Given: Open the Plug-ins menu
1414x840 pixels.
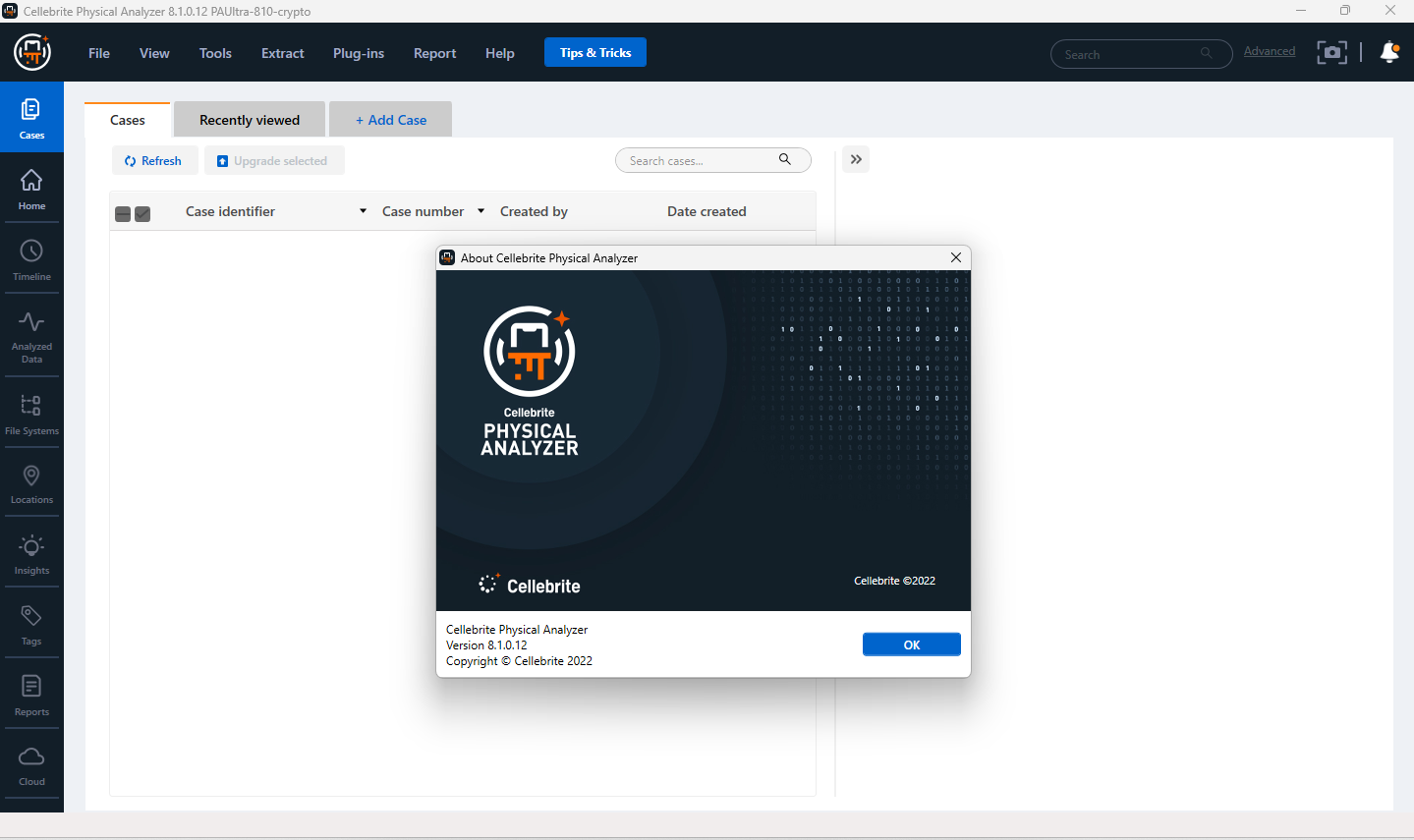Looking at the screenshot, I should (x=359, y=53).
